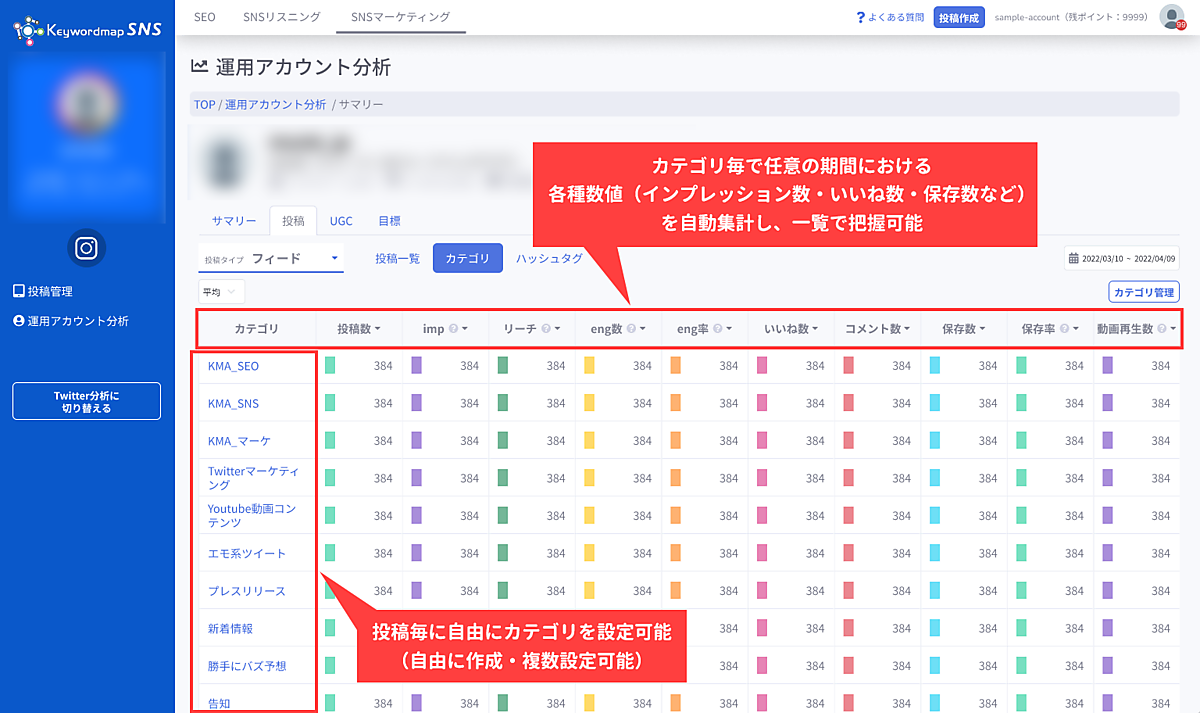Viewport: 1200px width, 713px height.
Task: Sort by the いいね数 column arrow
Action: point(815,329)
